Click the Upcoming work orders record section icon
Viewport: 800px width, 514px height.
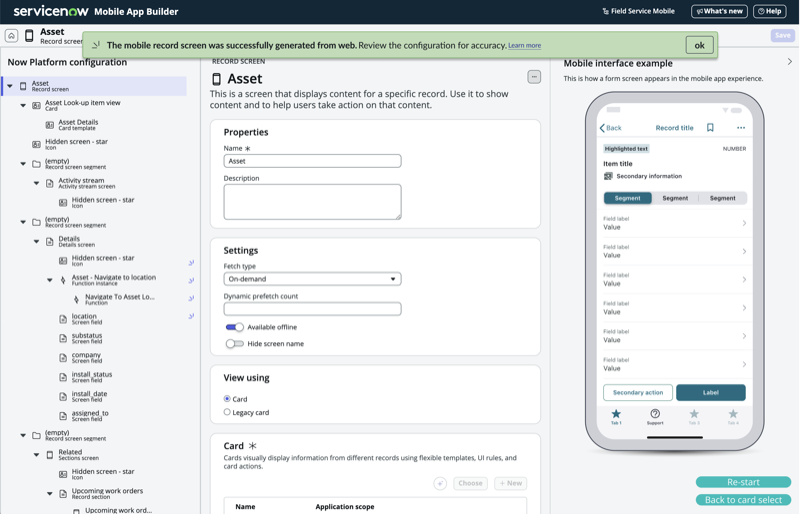pos(63,494)
